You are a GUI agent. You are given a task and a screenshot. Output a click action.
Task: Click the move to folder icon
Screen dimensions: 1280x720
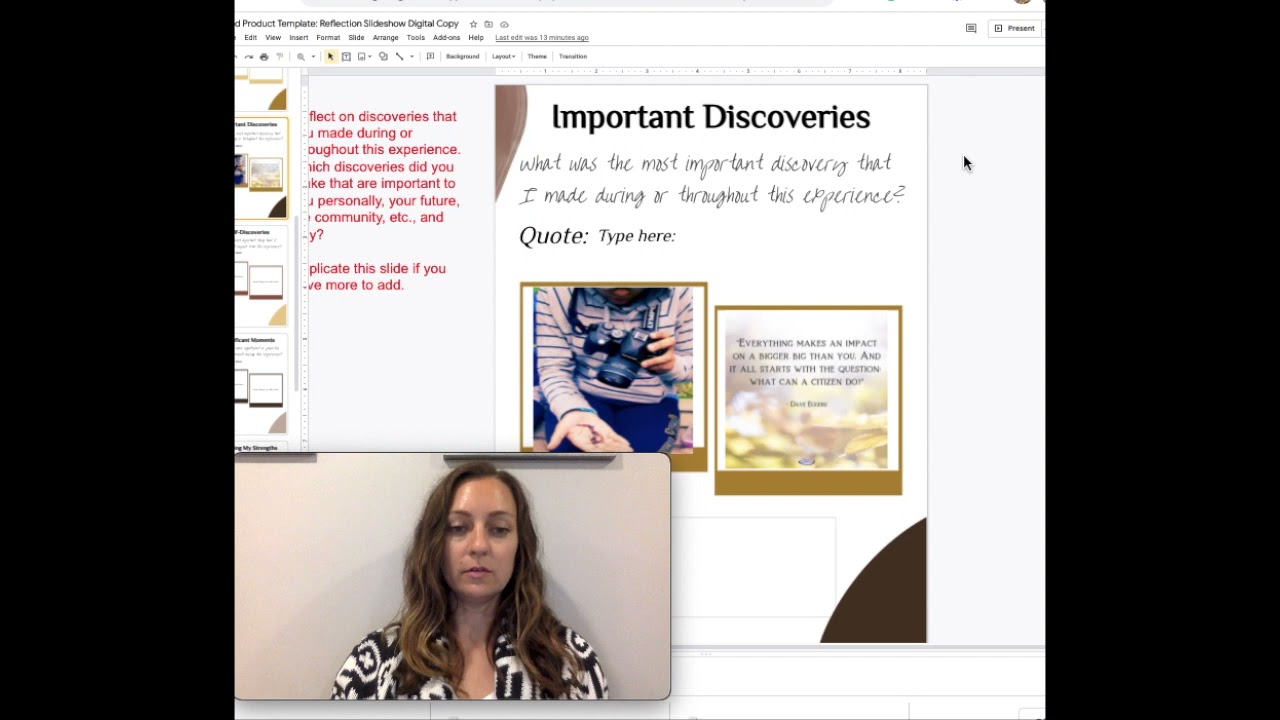(488, 24)
